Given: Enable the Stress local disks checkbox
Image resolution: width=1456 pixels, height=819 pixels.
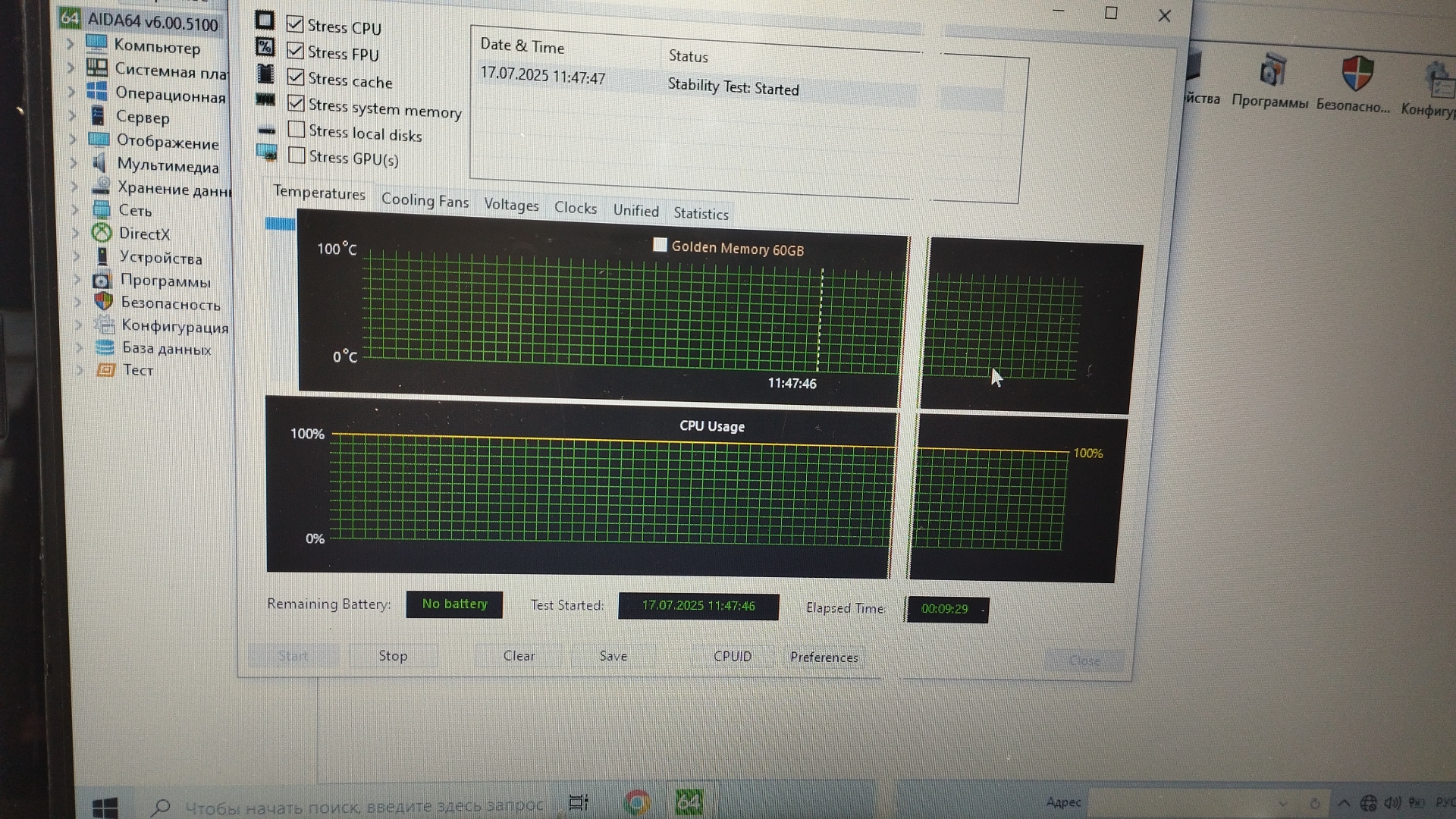Looking at the screenshot, I should click(x=297, y=130).
